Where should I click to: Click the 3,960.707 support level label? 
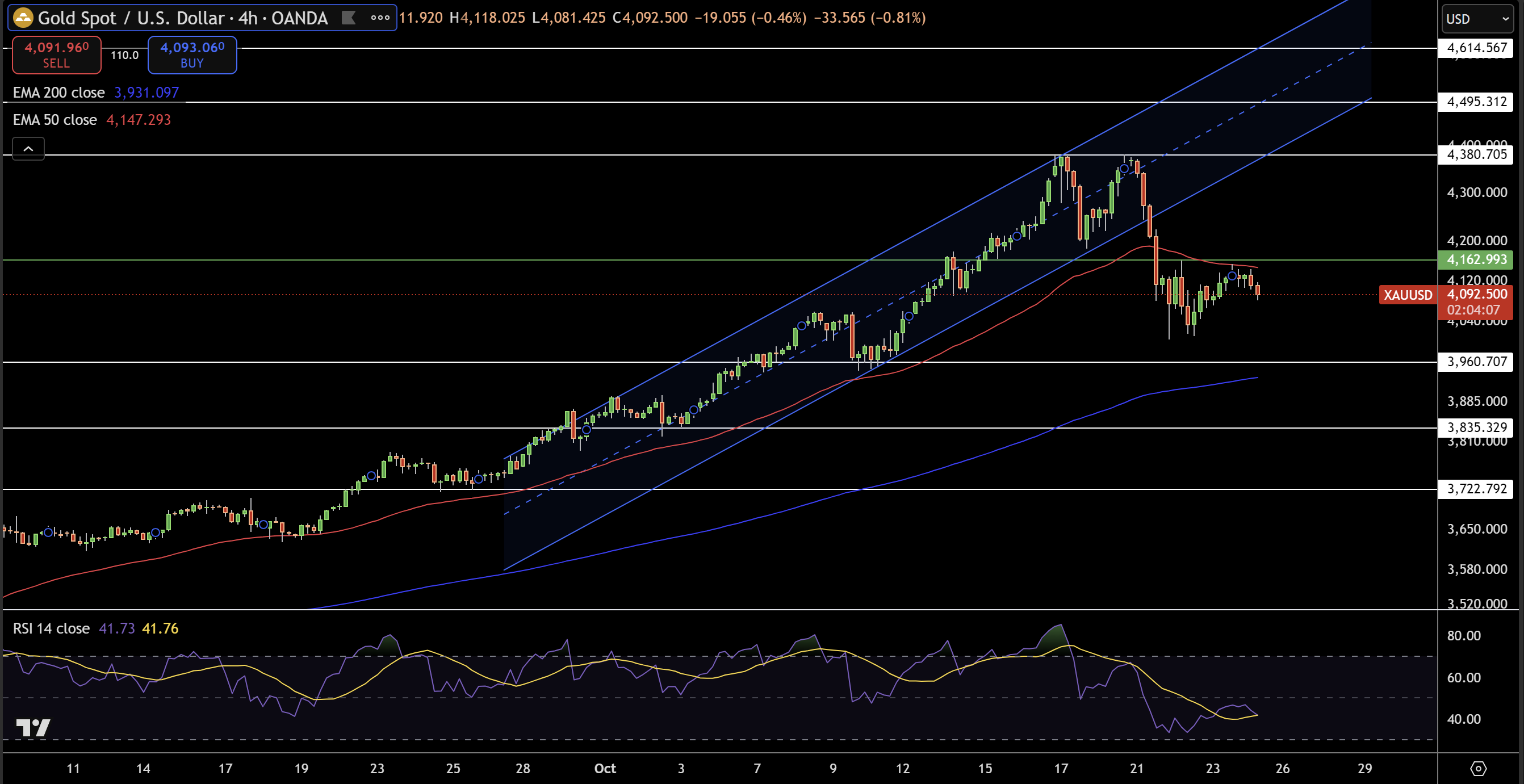tap(1476, 362)
